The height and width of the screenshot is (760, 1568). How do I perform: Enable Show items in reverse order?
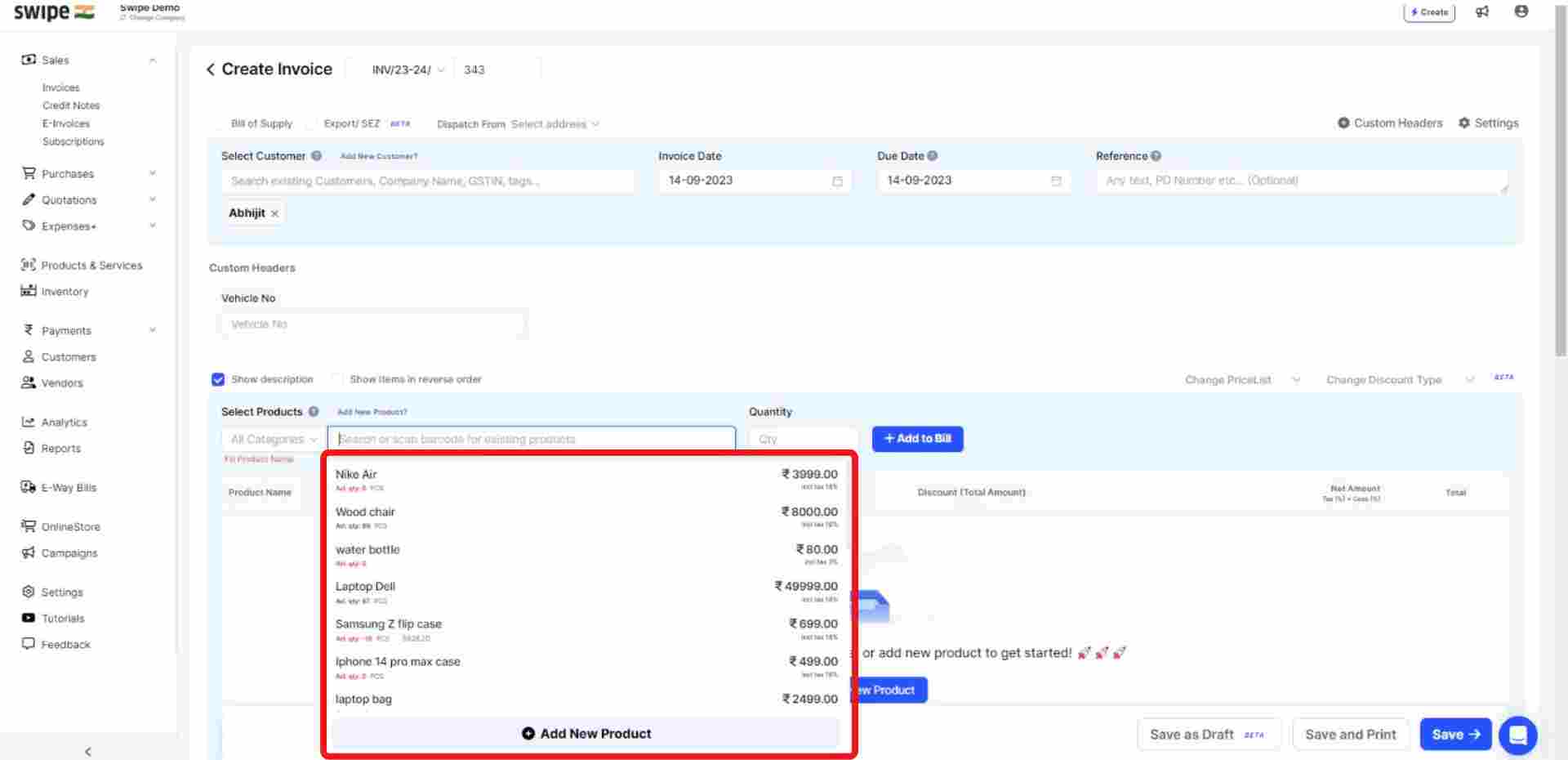click(336, 379)
